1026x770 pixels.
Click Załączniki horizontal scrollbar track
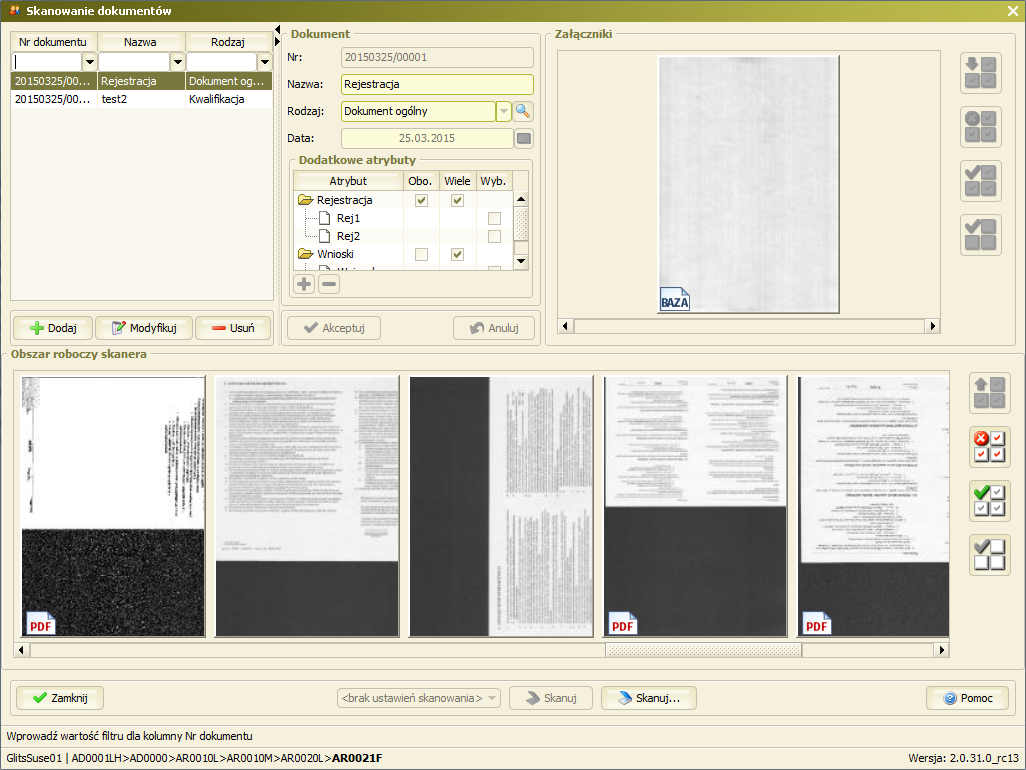pyautogui.click(x=749, y=326)
